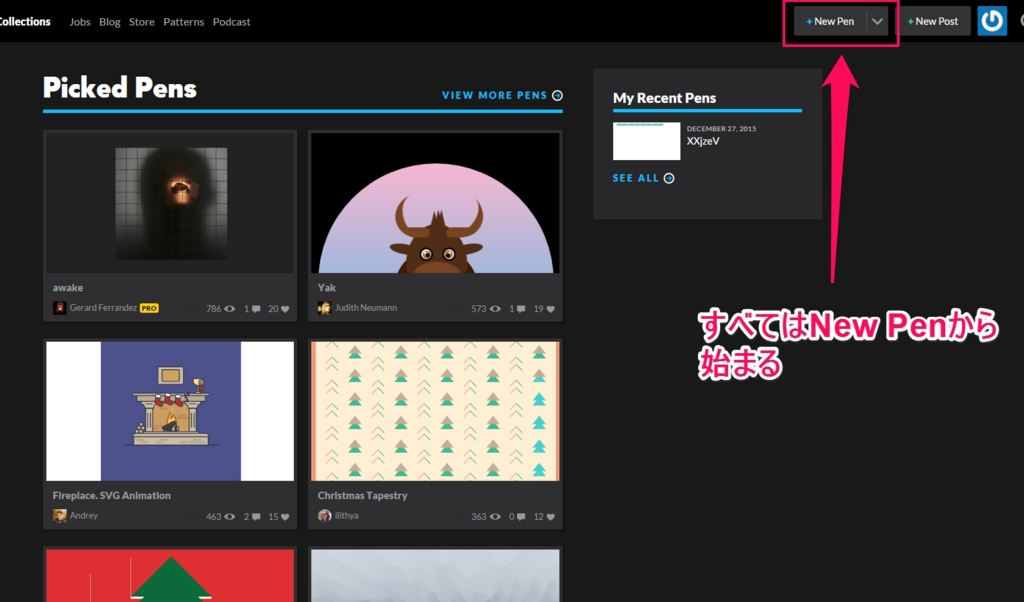
Task: Open the Patterns nav link
Action: point(184,22)
